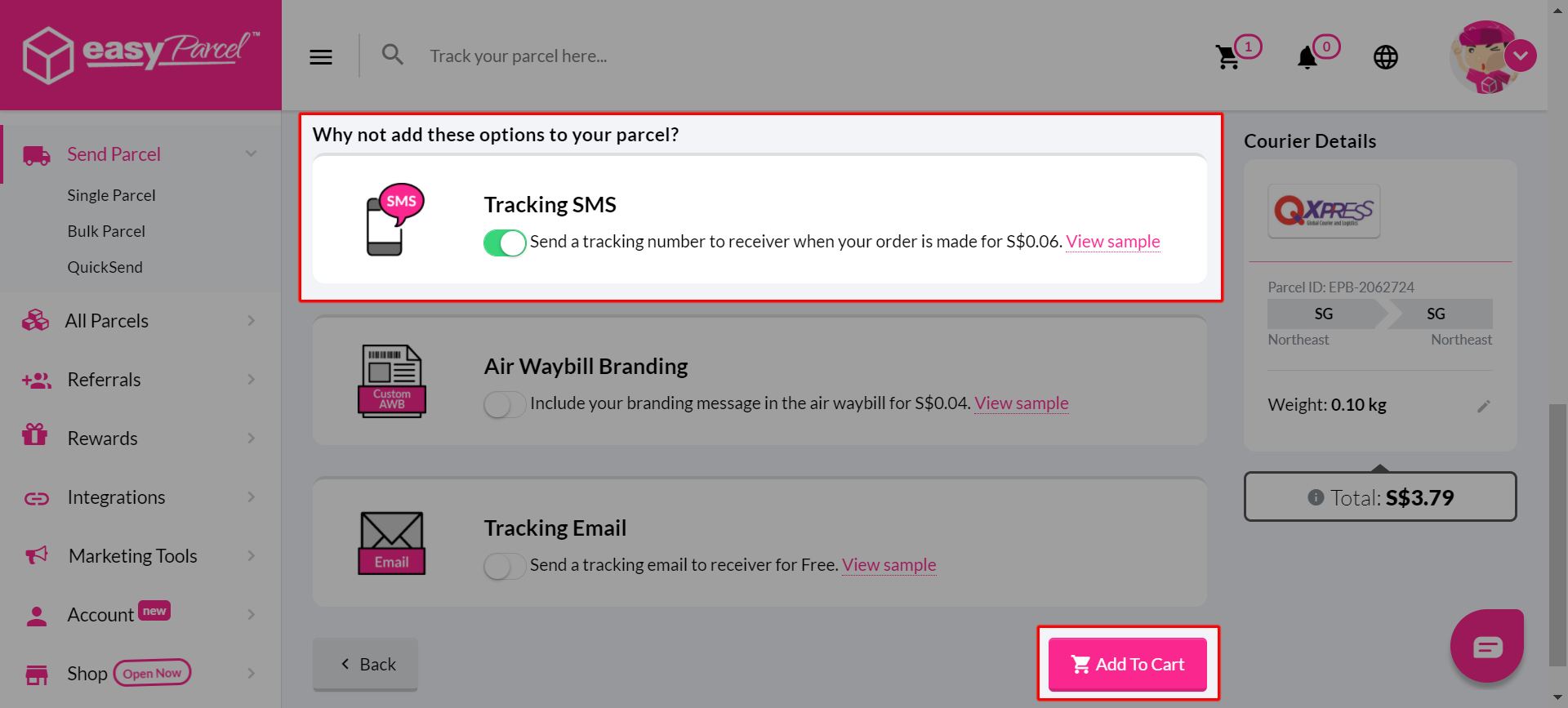Turn on the Tracking Email option

tap(504, 565)
